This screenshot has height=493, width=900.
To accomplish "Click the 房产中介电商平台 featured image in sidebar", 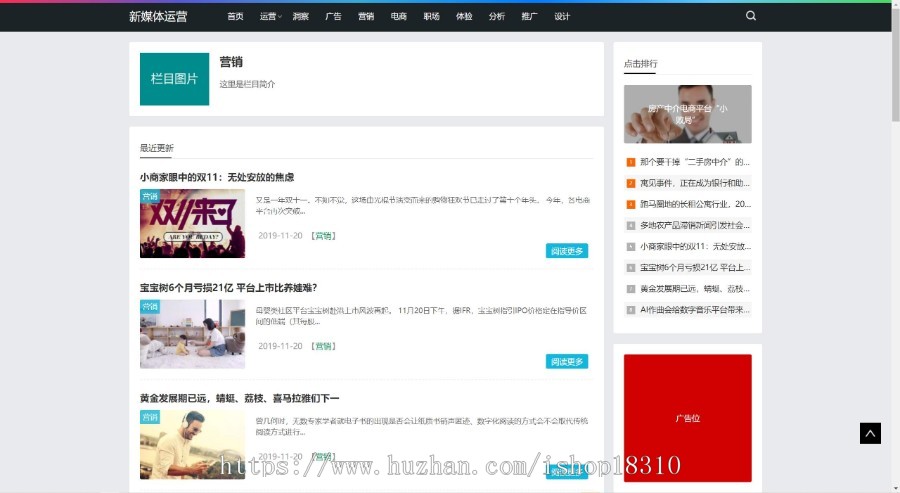I will point(687,114).
